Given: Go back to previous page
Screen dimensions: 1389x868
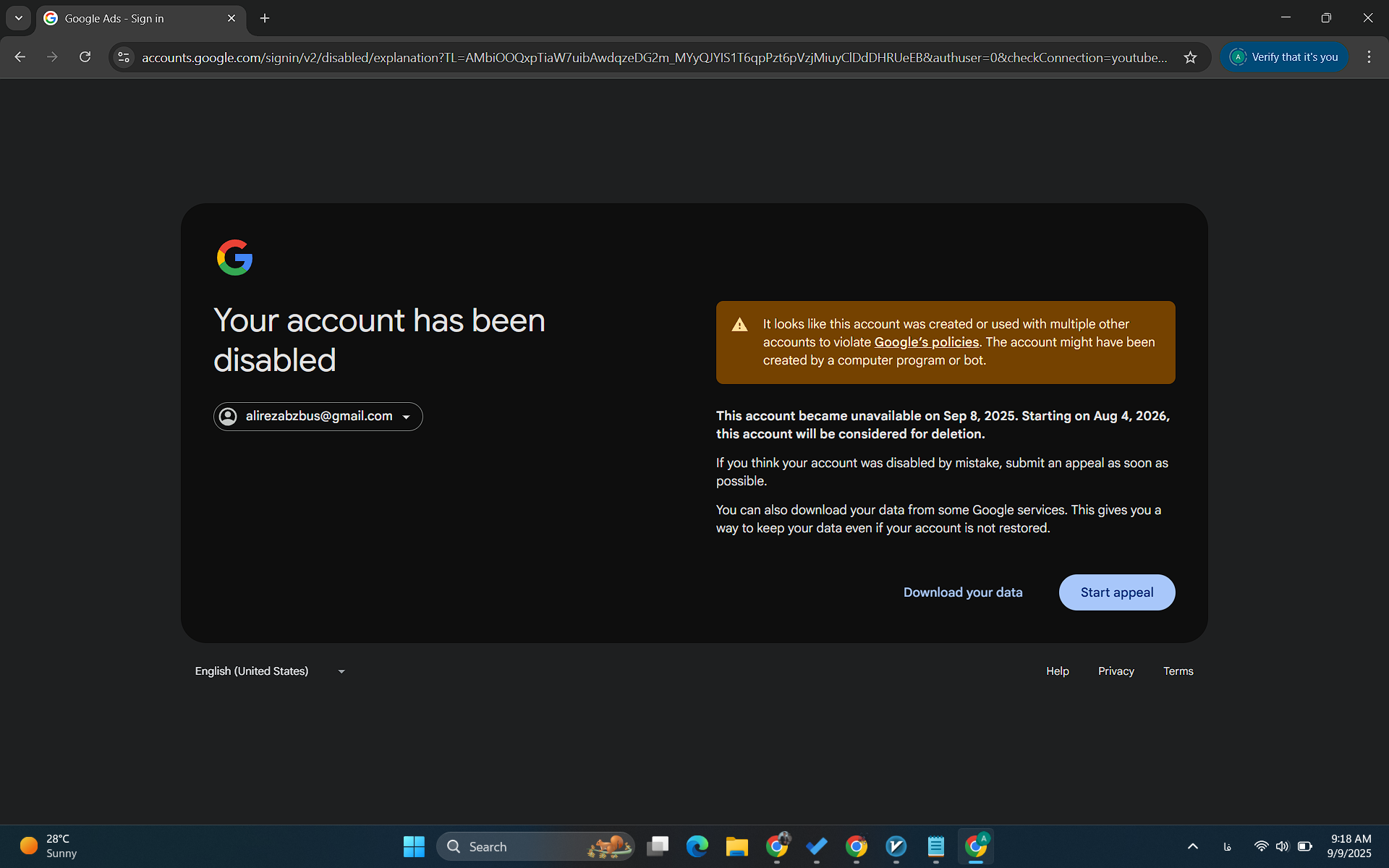Looking at the screenshot, I should coord(20,57).
